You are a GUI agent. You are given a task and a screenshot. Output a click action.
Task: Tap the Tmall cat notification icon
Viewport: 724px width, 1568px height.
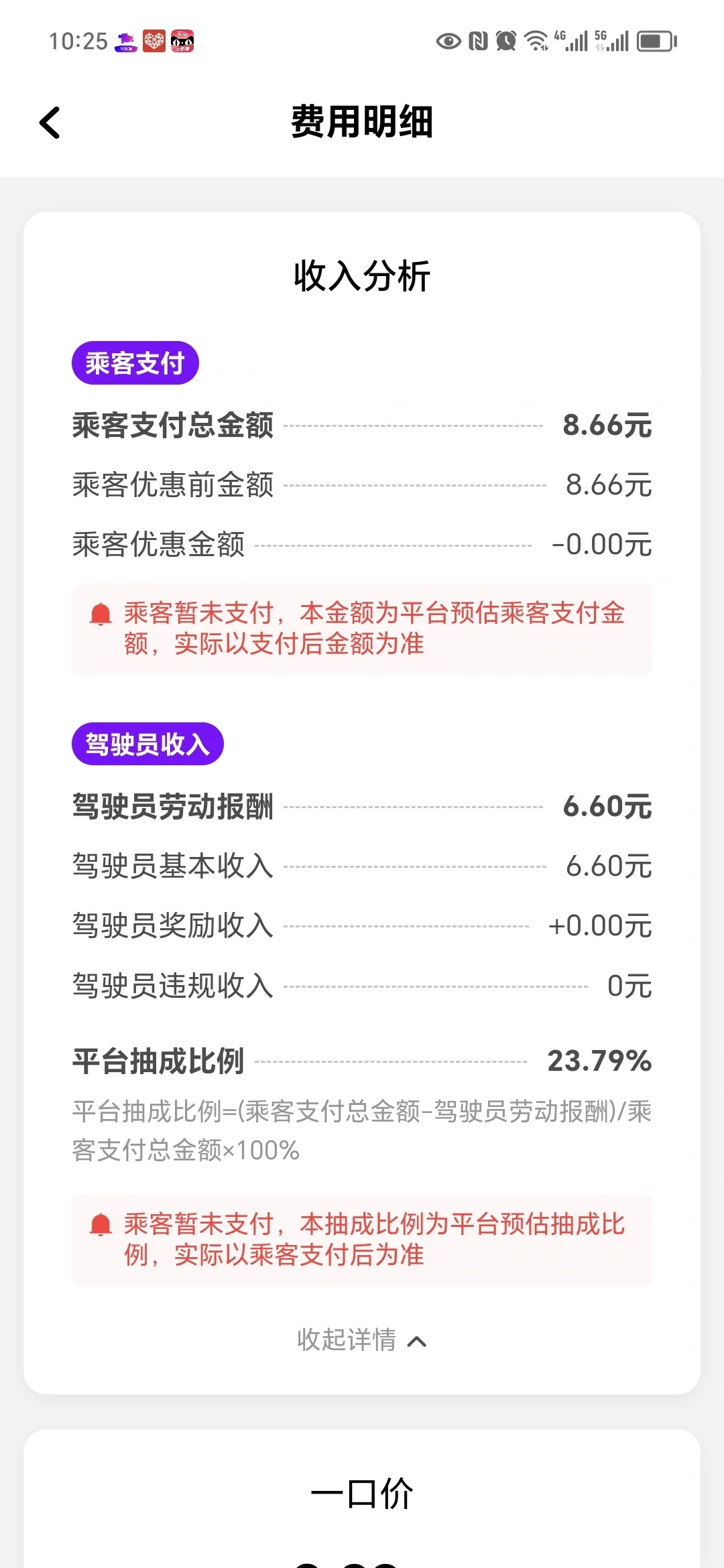coord(182,41)
